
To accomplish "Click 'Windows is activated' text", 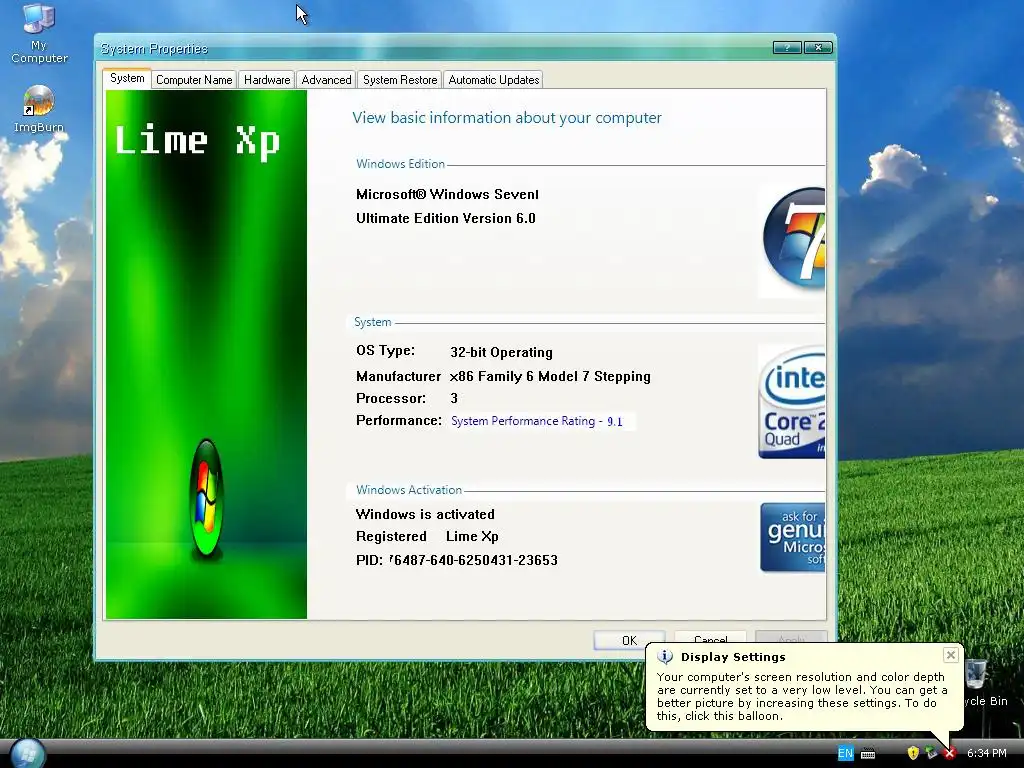I will pos(425,514).
